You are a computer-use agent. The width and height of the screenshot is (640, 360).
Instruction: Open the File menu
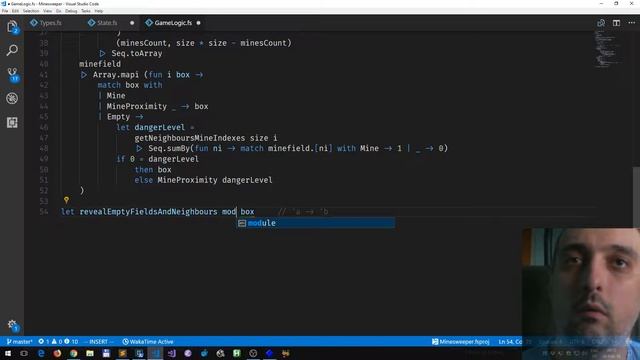[5, 11]
